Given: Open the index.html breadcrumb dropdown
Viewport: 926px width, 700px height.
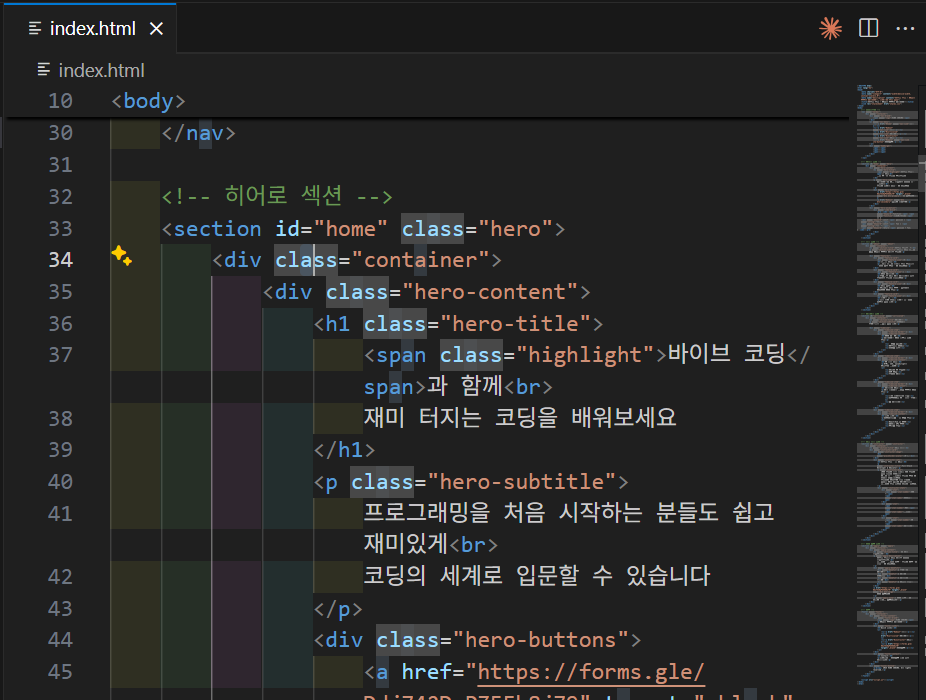Looking at the screenshot, I should [x=101, y=70].
